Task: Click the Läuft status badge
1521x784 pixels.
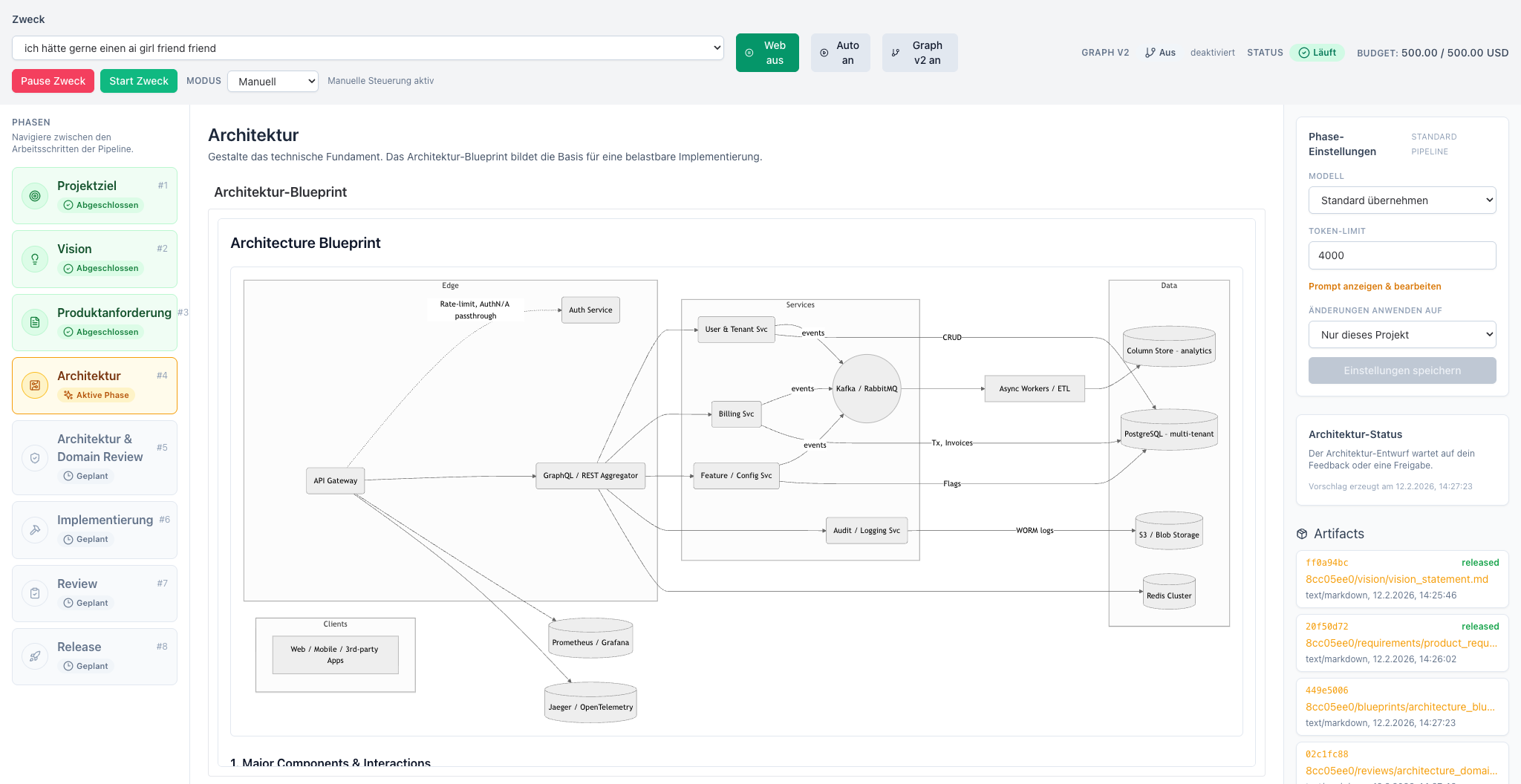Action: (1317, 53)
